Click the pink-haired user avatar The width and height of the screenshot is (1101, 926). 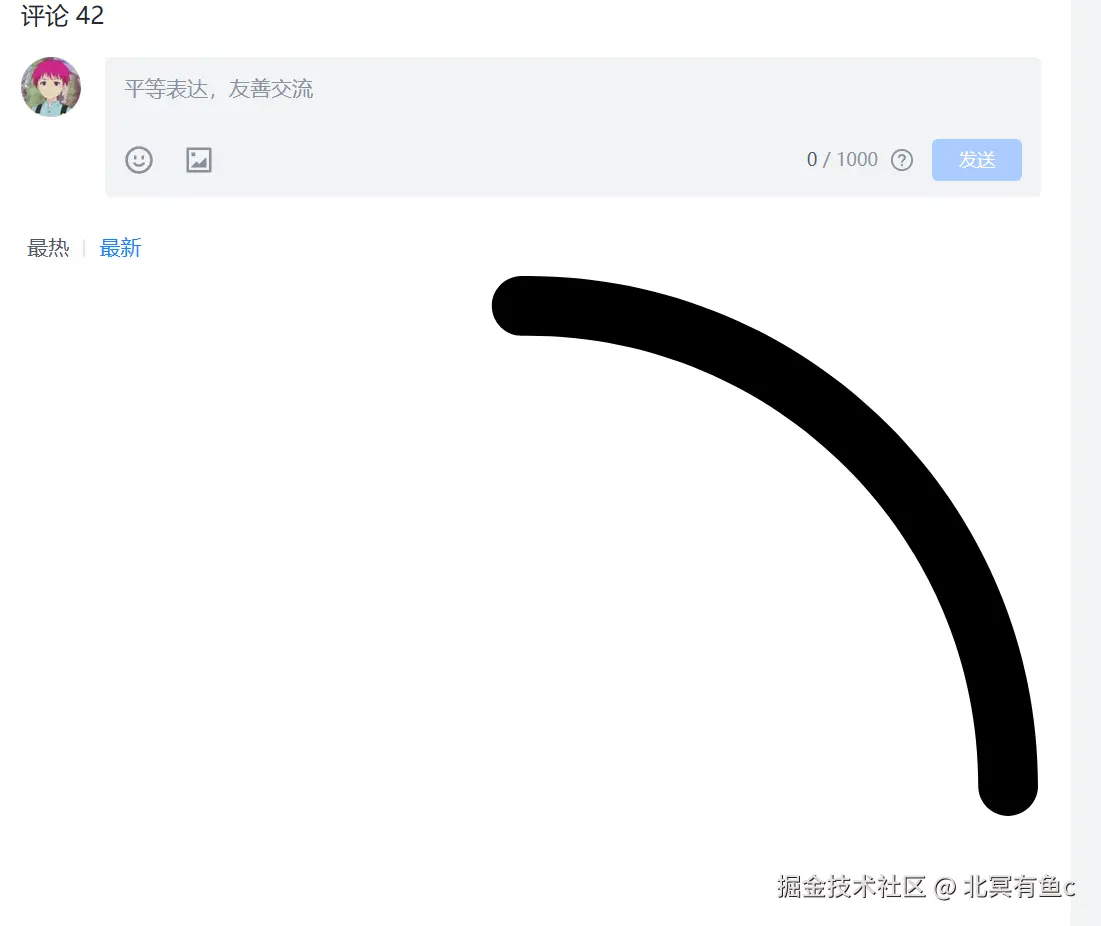click(x=50, y=87)
